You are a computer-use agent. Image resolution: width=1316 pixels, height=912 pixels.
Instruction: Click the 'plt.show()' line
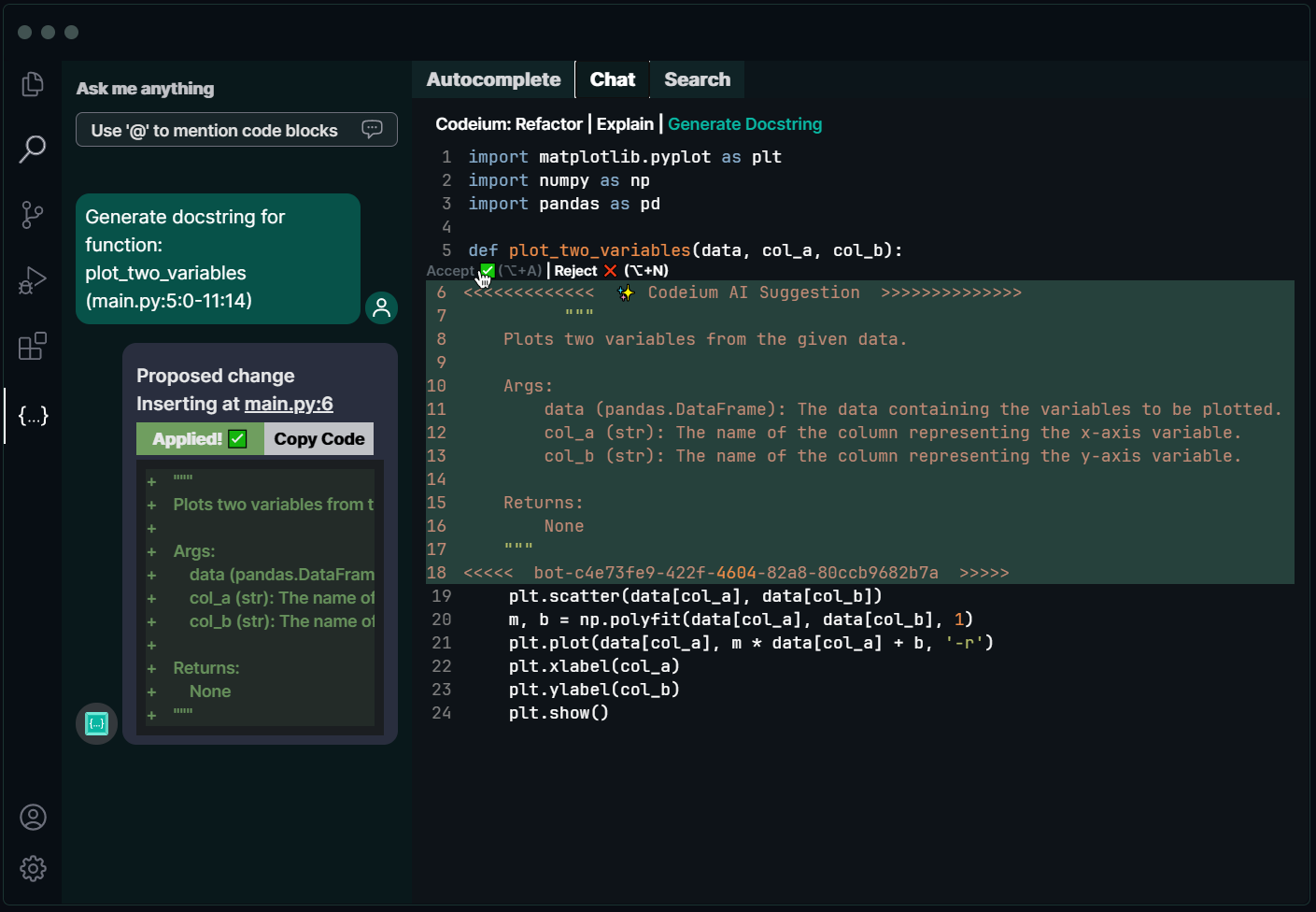click(559, 713)
